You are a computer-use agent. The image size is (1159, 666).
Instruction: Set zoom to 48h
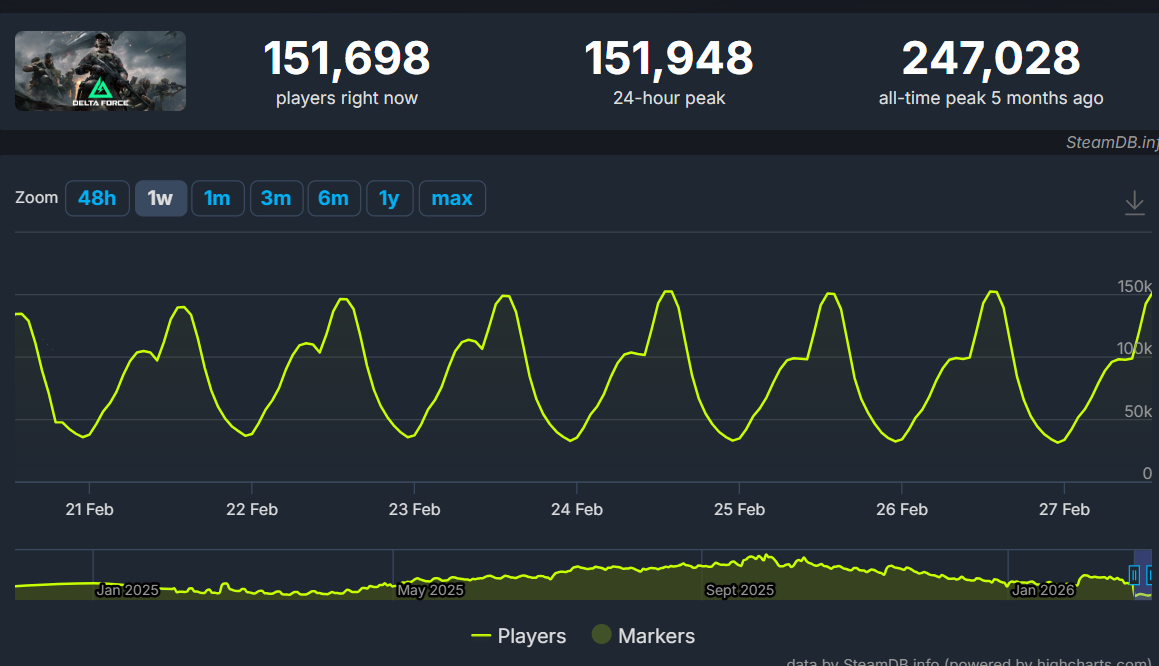pyautogui.click(x=97, y=198)
